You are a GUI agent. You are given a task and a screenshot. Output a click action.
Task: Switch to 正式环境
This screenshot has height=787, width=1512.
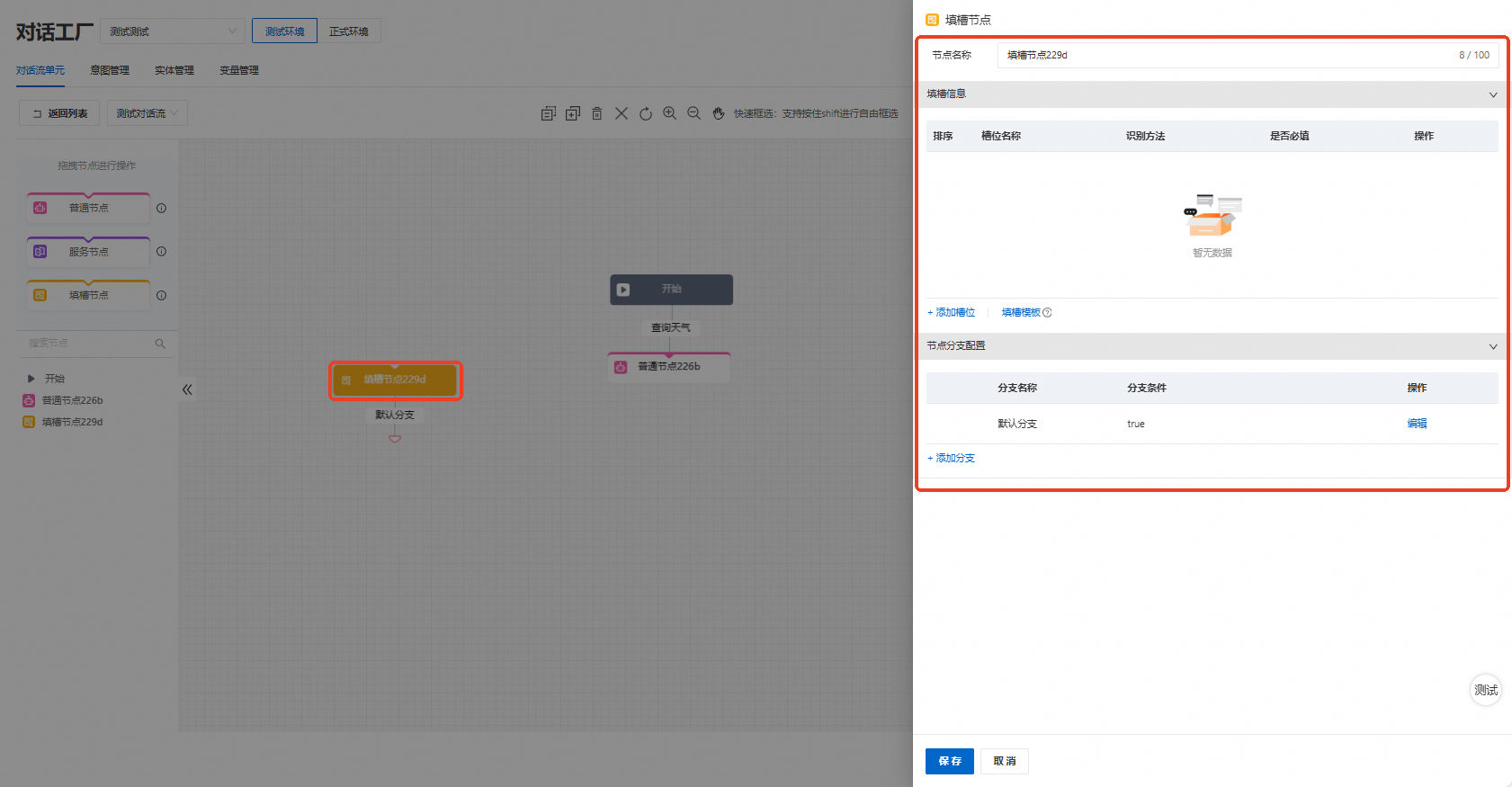click(x=349, y=31)
